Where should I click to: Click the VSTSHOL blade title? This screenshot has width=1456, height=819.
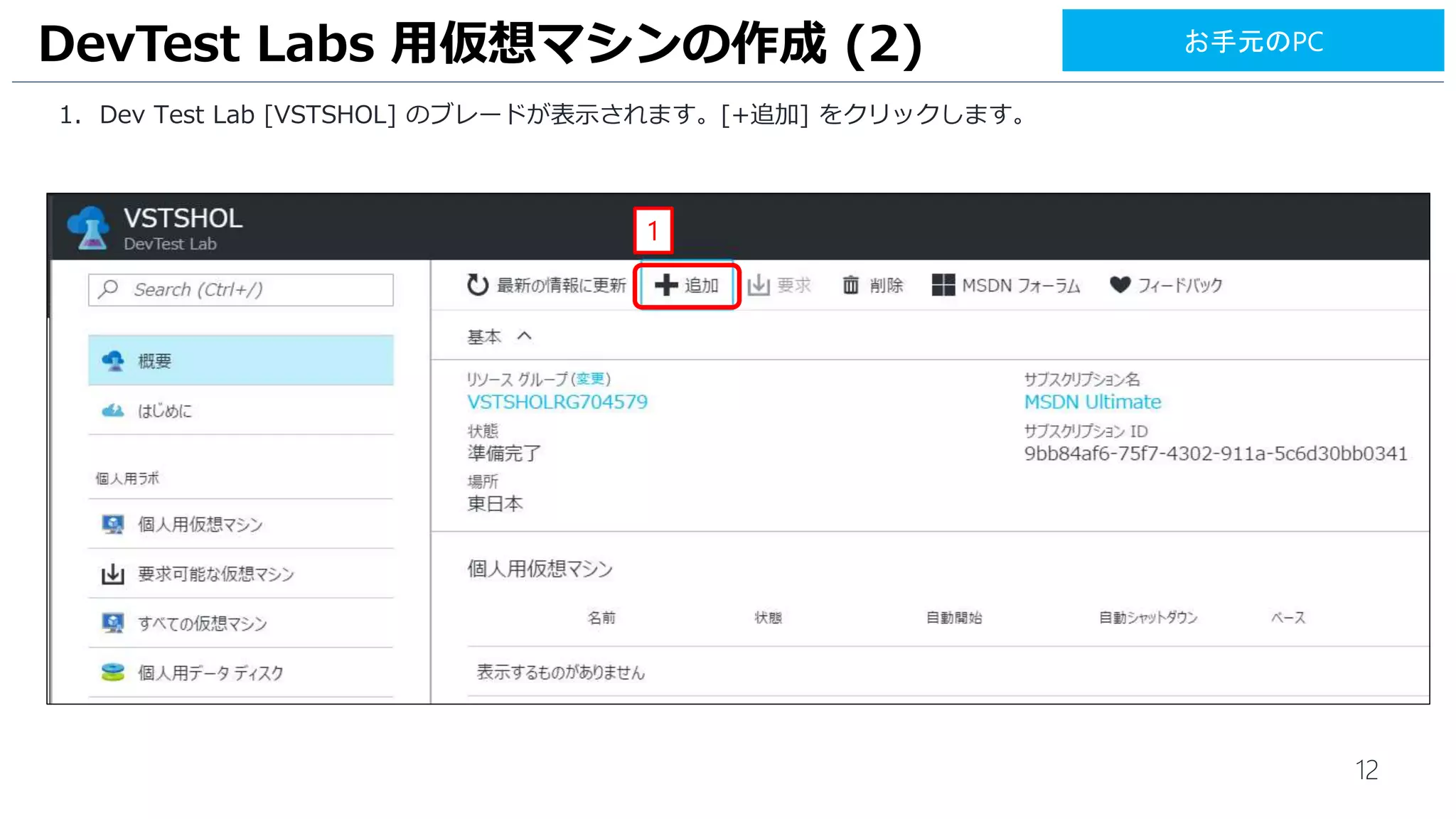coord(183,218)
